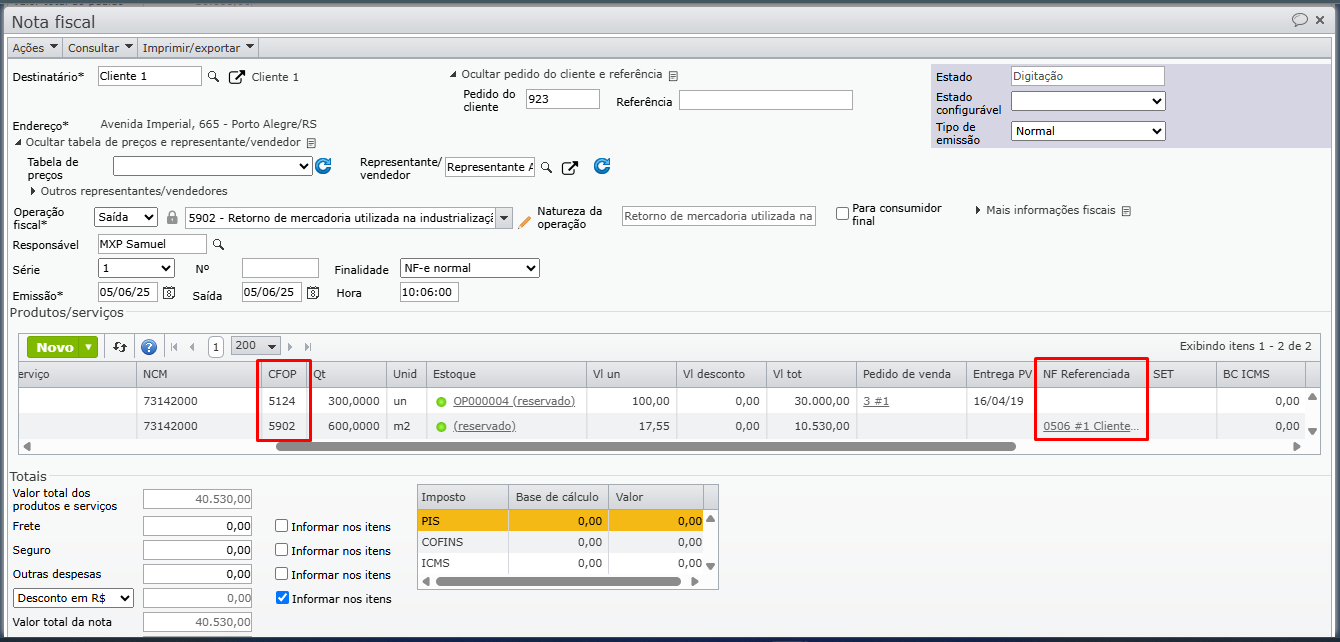Click the blue help icon in grid toolbar

149,347
